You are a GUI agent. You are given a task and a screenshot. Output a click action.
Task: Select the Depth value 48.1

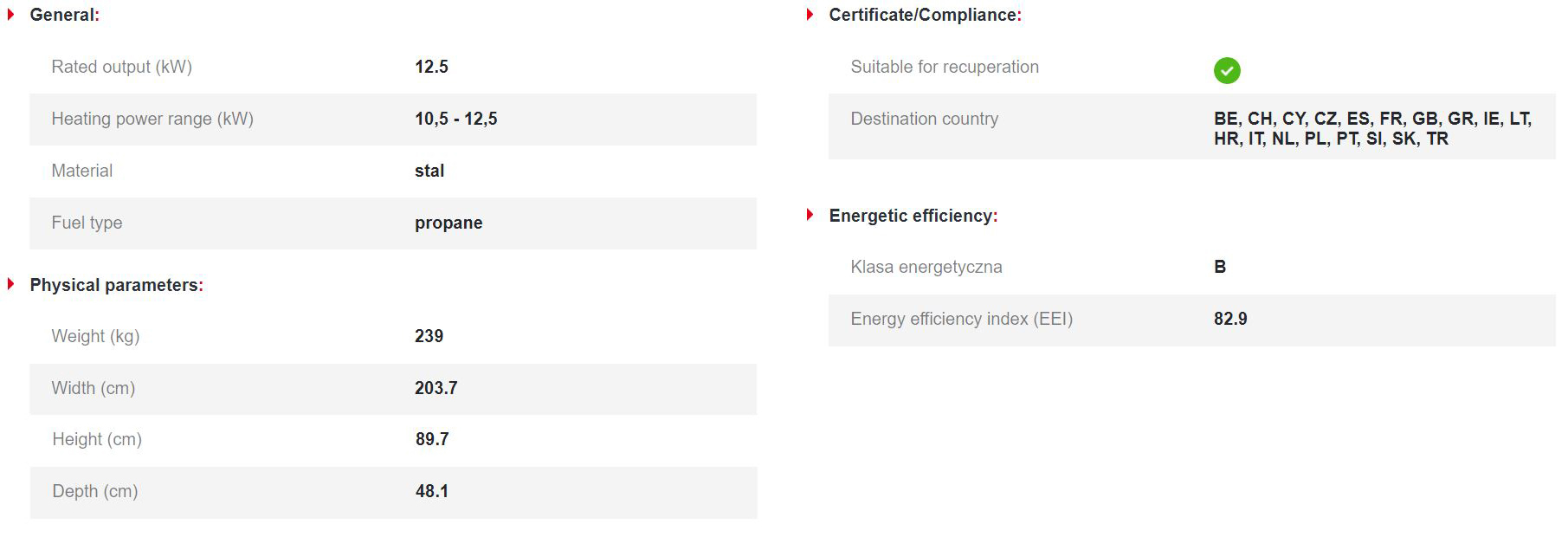[432, 491]
